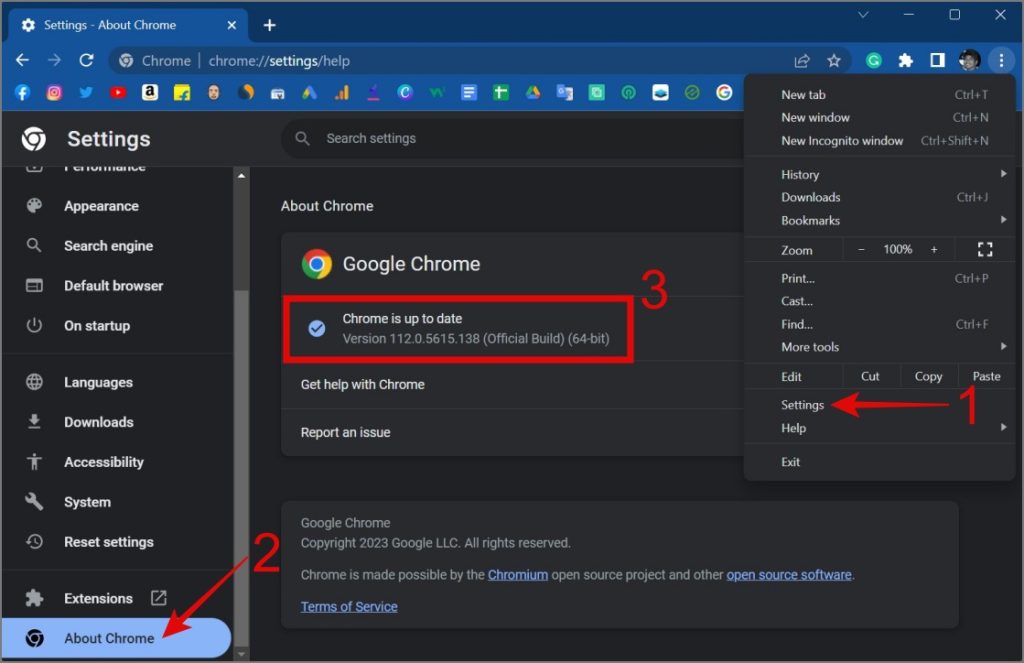Increase zoom with the plus button
Screen dimensions: 1024x663
934,250
